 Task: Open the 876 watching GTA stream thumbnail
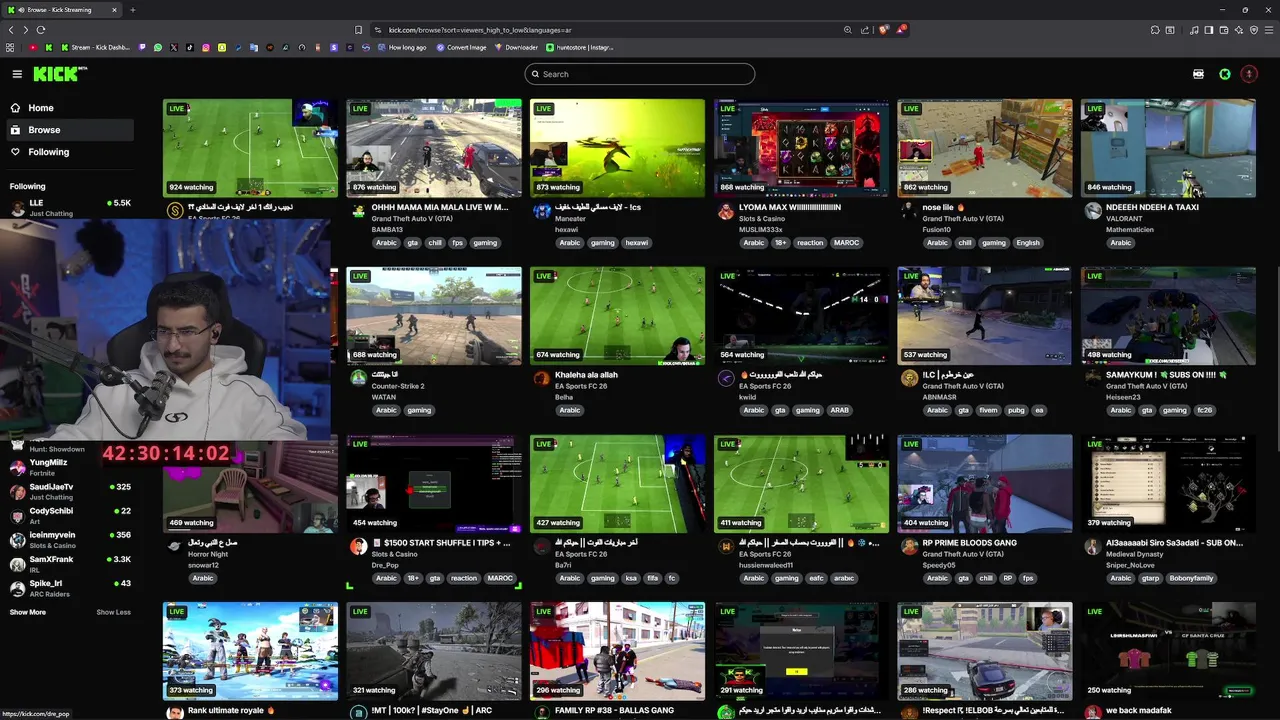(x=434, y=148)
